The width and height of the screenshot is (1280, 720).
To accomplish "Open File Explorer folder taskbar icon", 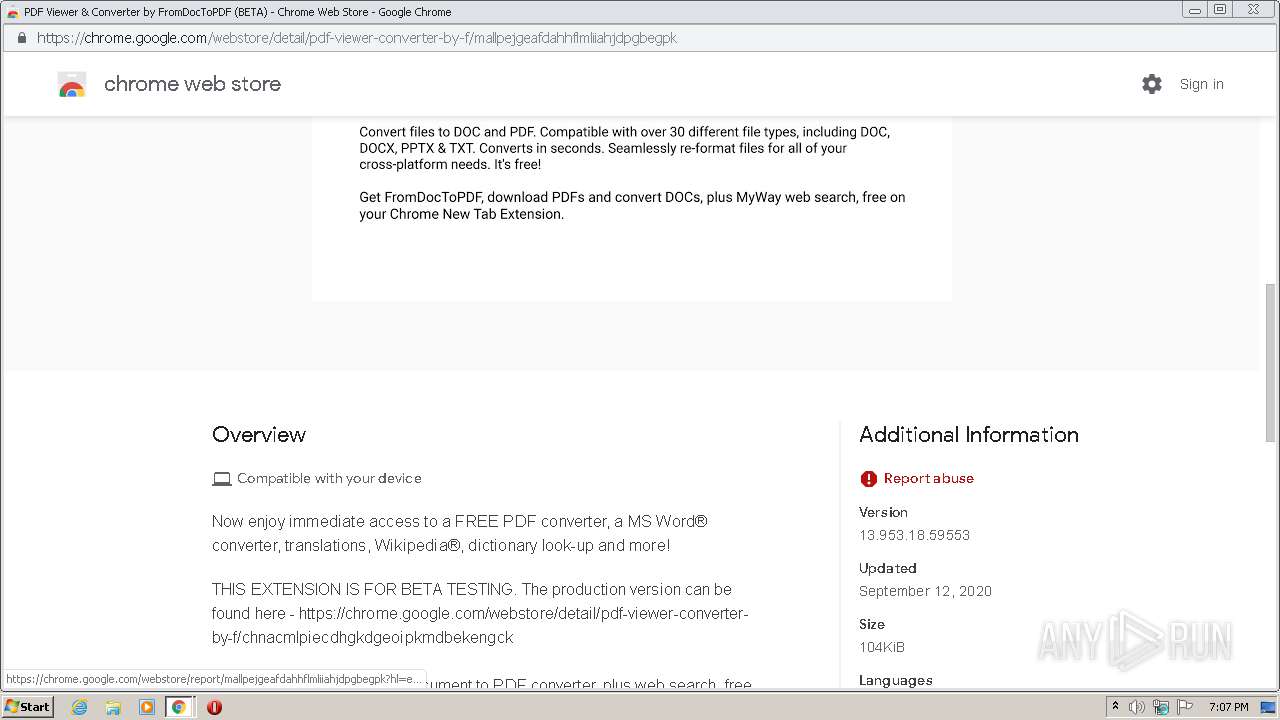I will tap(113, 707).
